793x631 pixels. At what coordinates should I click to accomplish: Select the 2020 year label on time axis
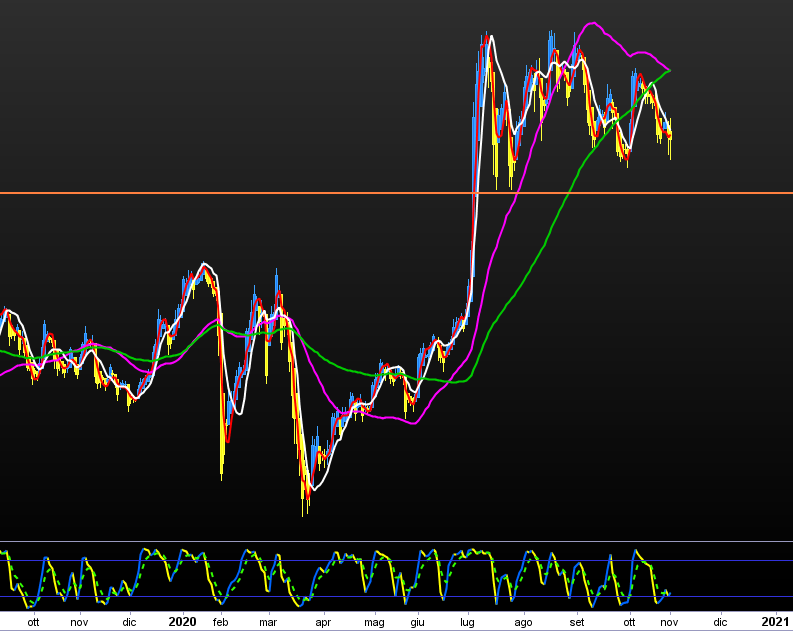click(x=182, y=621)
